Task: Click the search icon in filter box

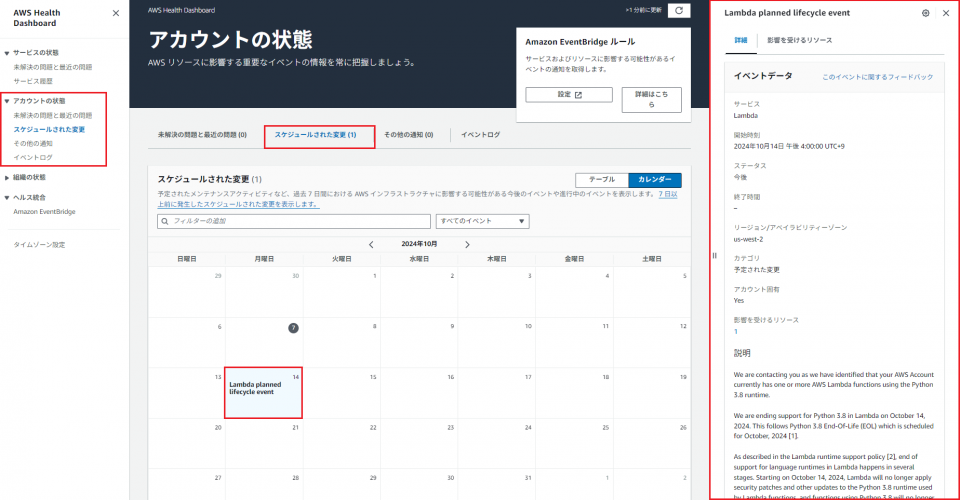Action: (x=165, y=222)
